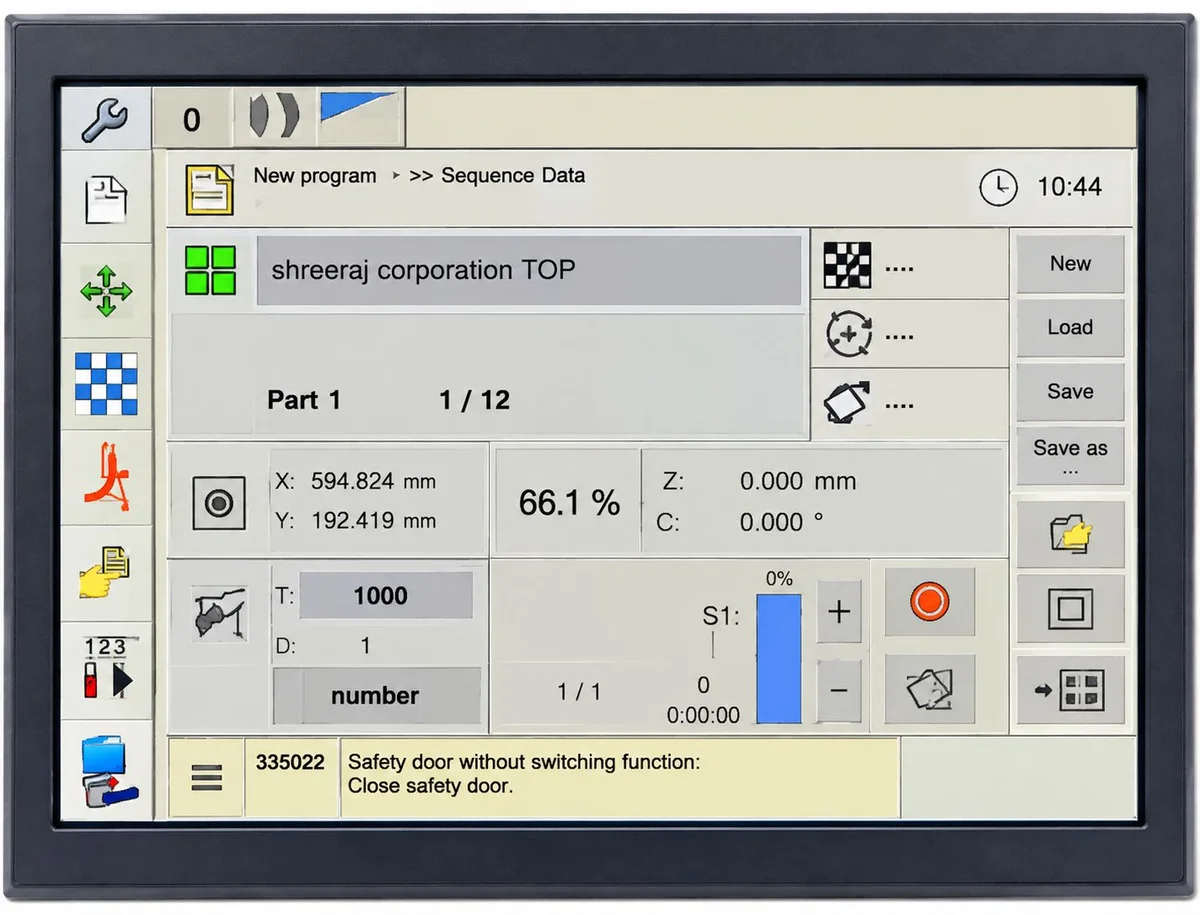The image size is (1200, 915).
Task: Click the 10:44 time display
Action: pyautogui.click(x=1070, y=187)
